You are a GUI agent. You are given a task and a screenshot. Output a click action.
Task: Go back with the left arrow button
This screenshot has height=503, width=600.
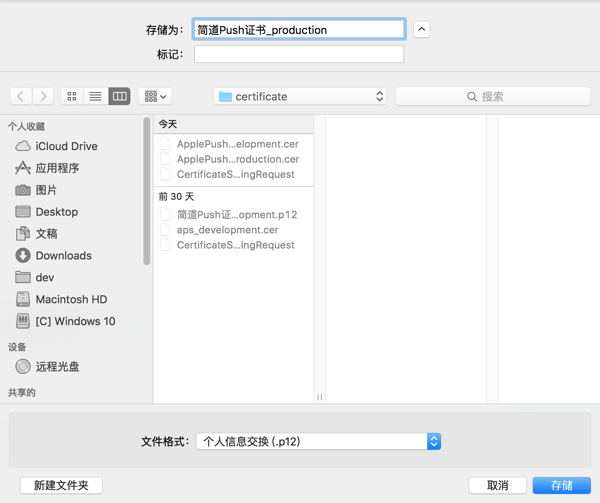point(21,96)
